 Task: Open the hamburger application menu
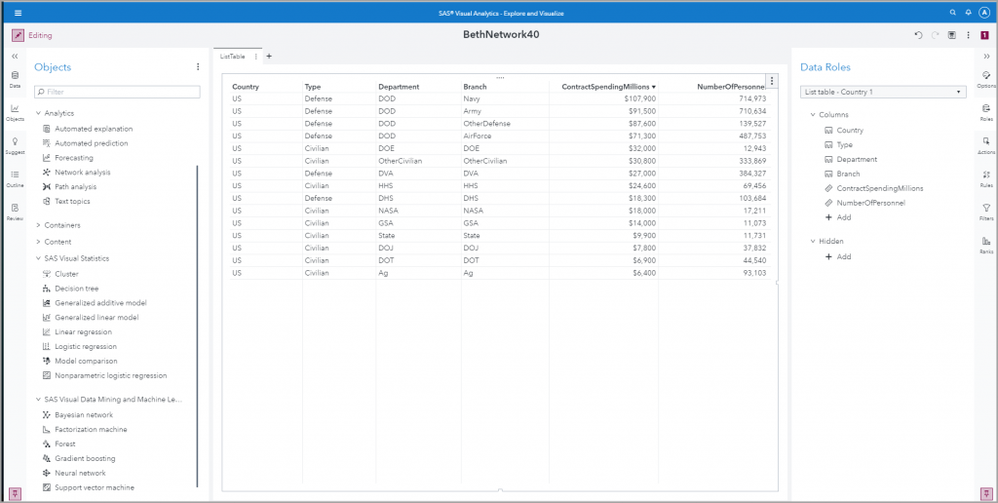(x=18, y=13)
